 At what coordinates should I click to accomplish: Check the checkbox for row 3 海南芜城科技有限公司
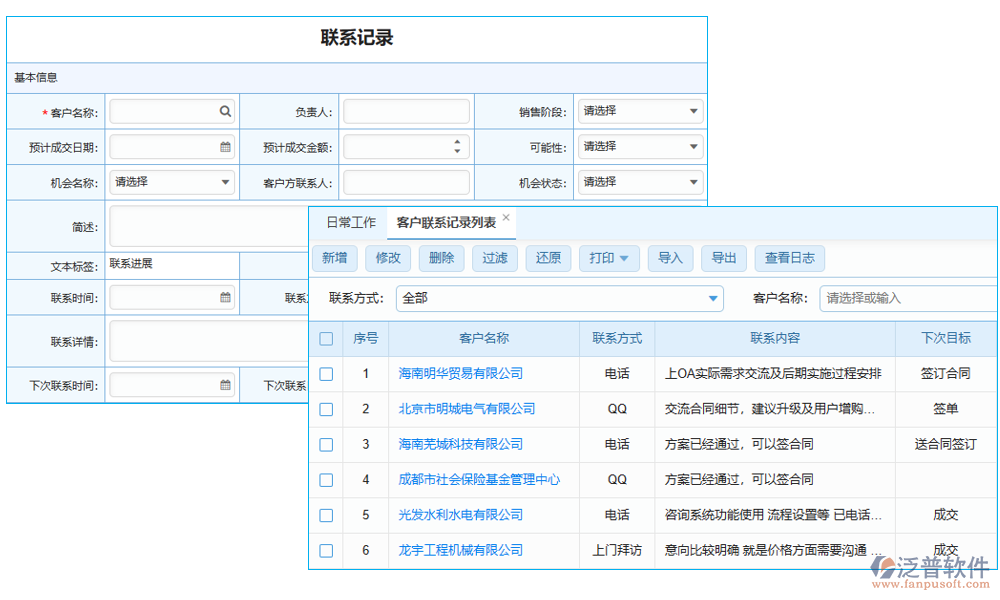point(325,444)
